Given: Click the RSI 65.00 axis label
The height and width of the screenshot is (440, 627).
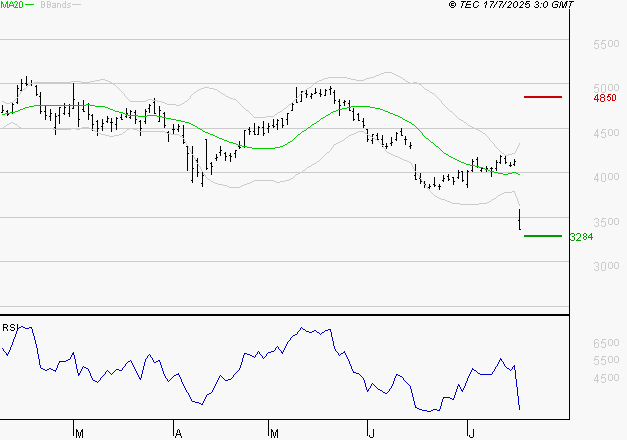Looking at the screenshot, I should (x=606, y=344).
